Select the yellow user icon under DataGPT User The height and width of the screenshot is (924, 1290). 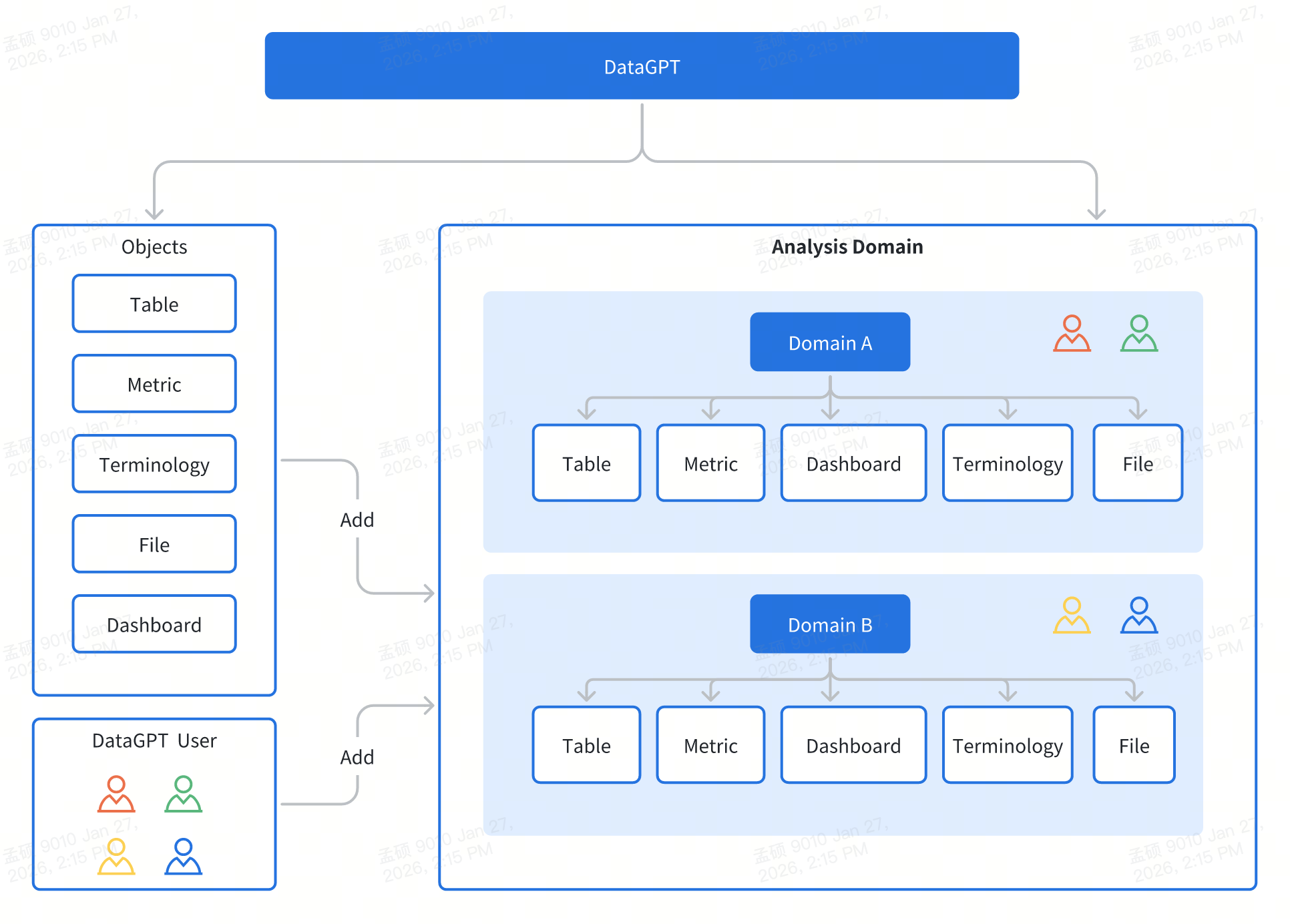click(116, 856)
